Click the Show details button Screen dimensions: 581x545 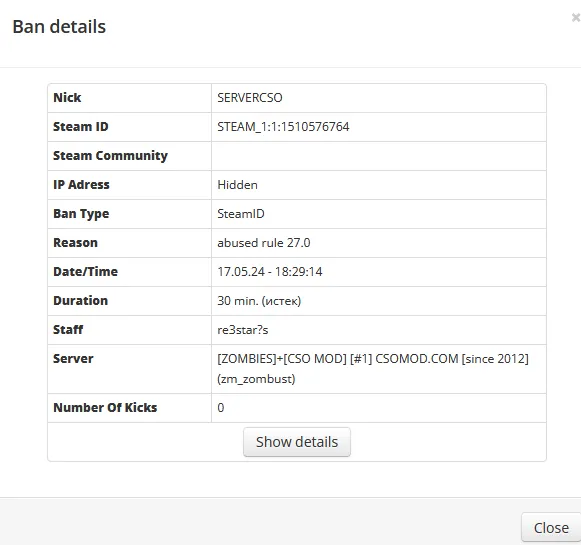297,442
